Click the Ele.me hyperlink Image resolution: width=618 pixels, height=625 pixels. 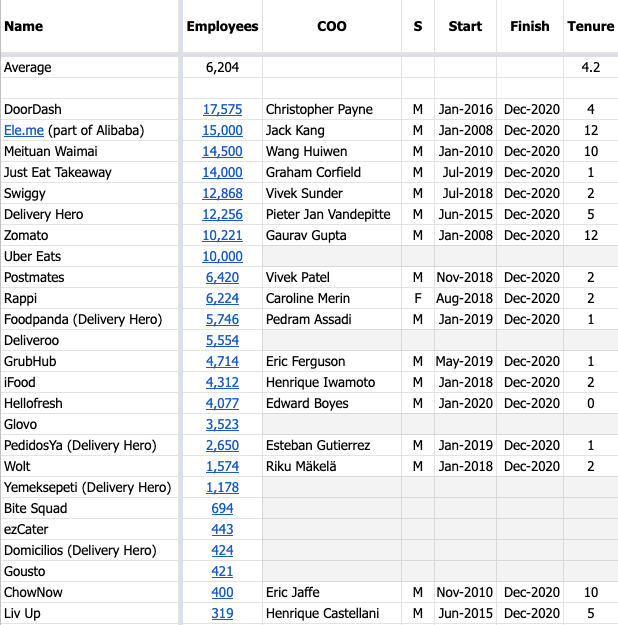point(24,130)
